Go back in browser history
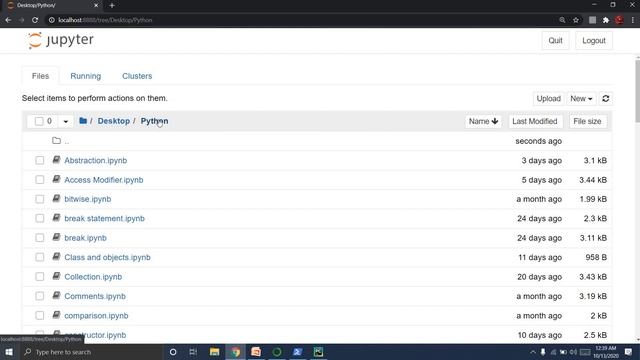This screenshot has height=360, width=640. click(x=8, y=20)
